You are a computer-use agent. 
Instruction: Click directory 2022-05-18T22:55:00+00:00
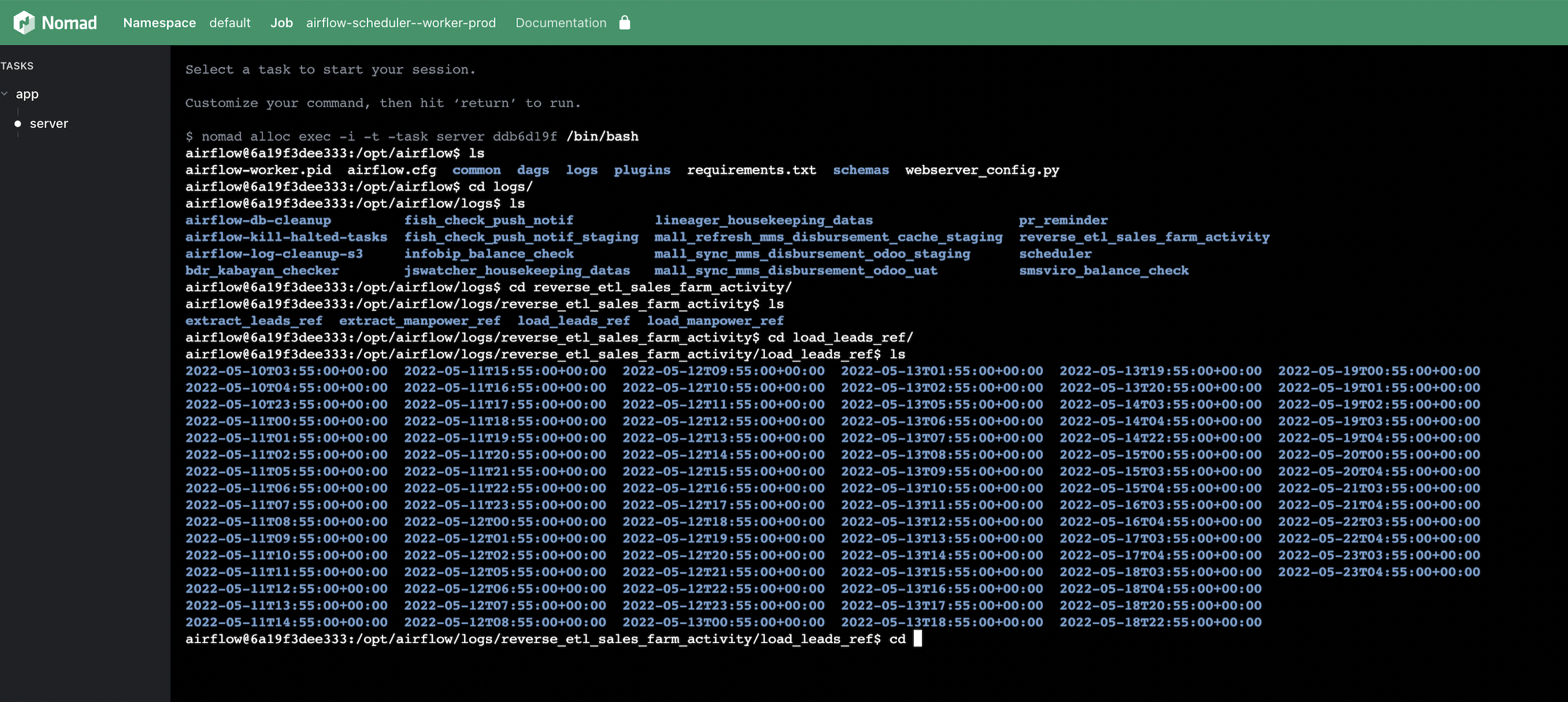pos(1160,622)
